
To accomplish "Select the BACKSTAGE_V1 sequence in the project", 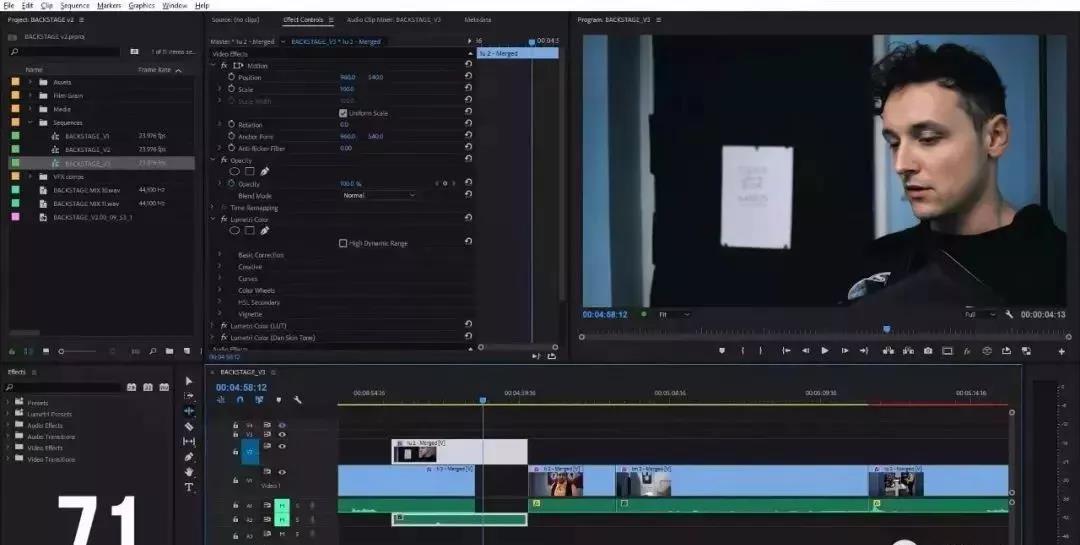I will coord(87,135).
